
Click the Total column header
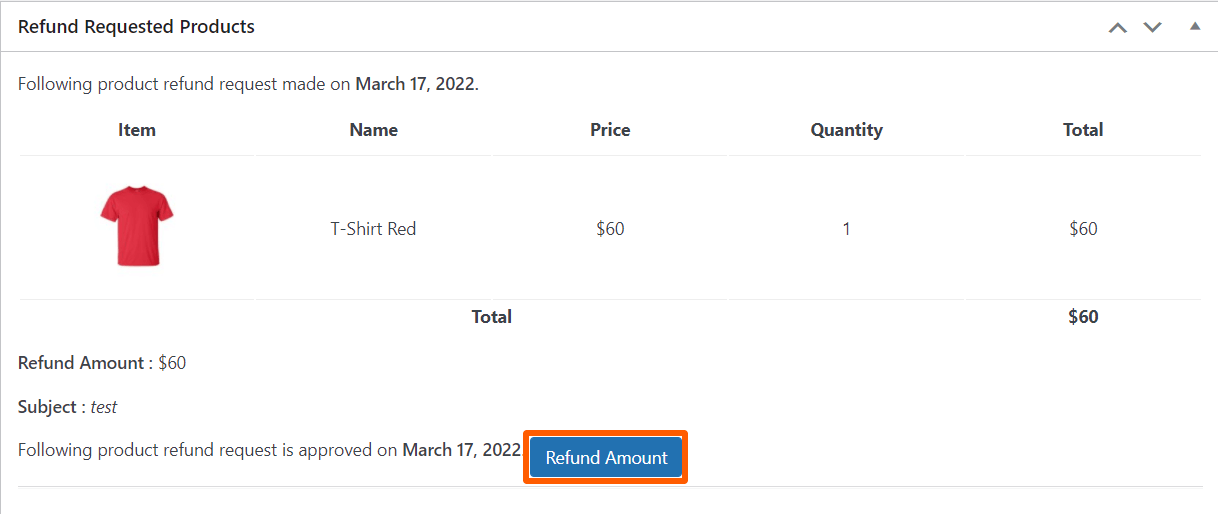click(1083, 130)
